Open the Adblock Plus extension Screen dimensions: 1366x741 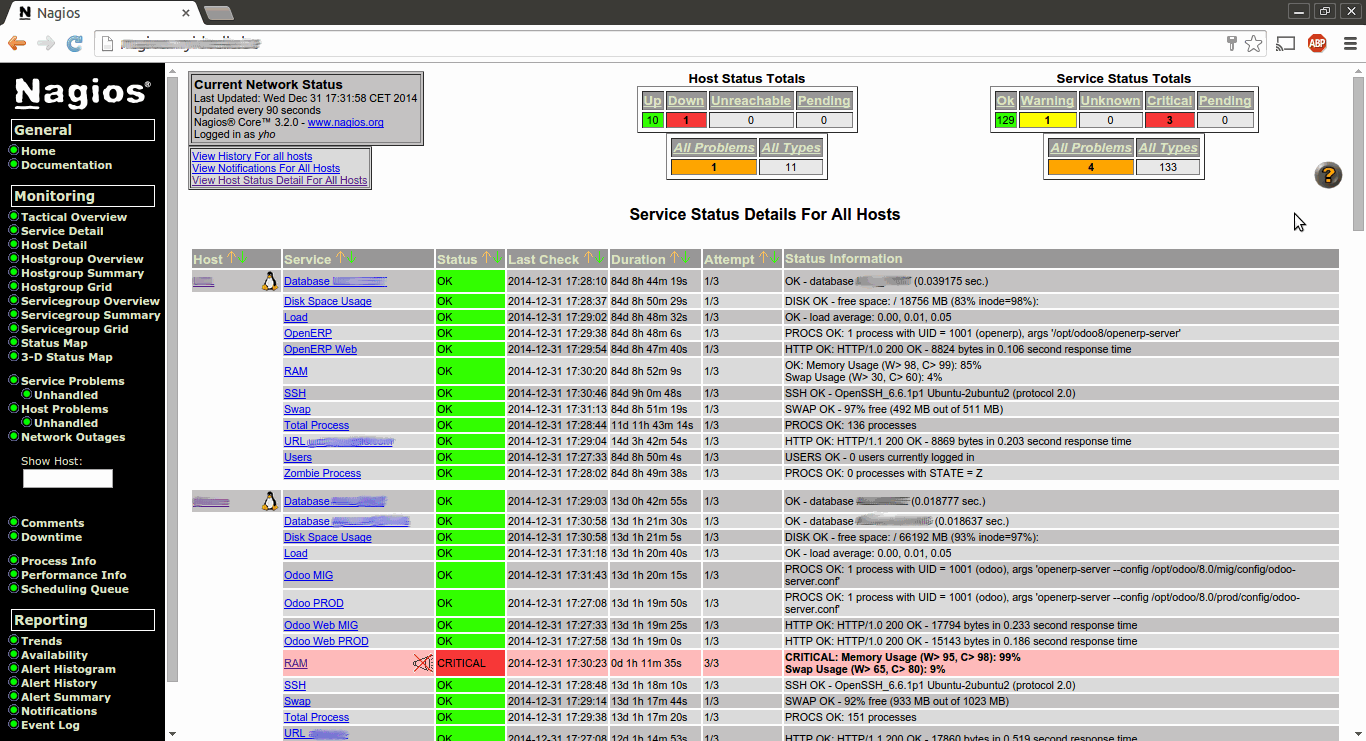(1317, 43)
